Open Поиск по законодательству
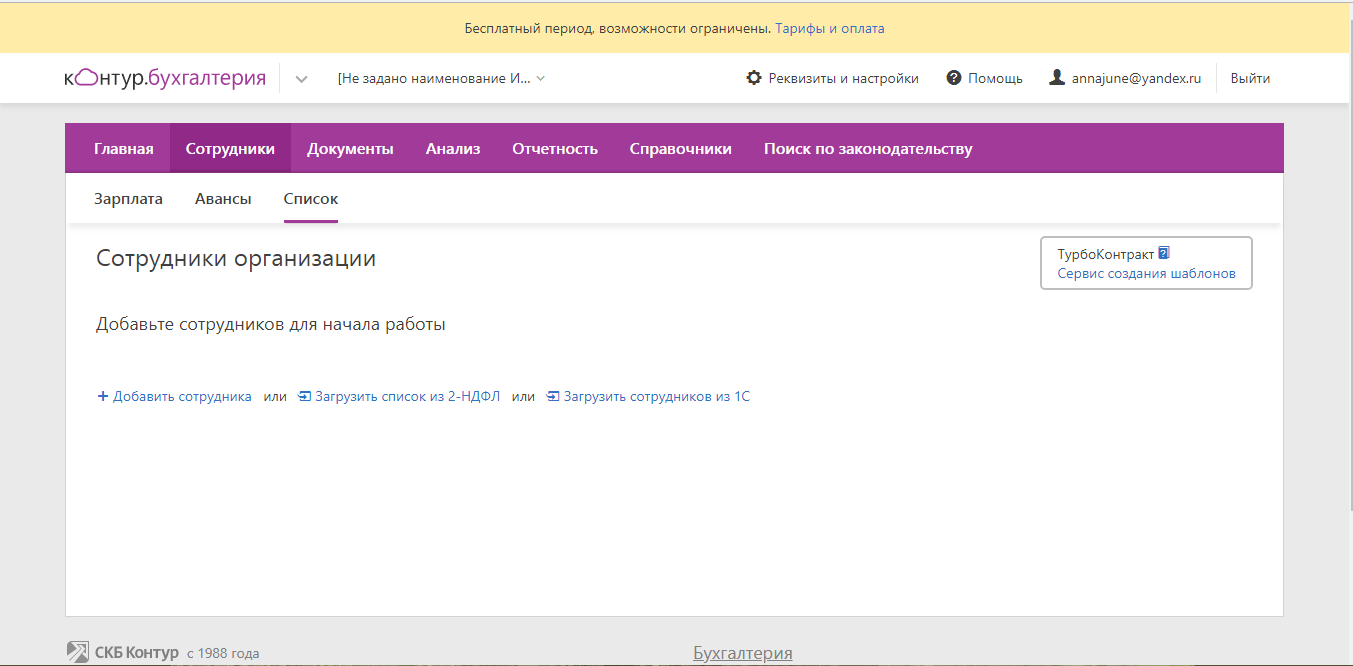1353x666 pixels. [868, 148]
